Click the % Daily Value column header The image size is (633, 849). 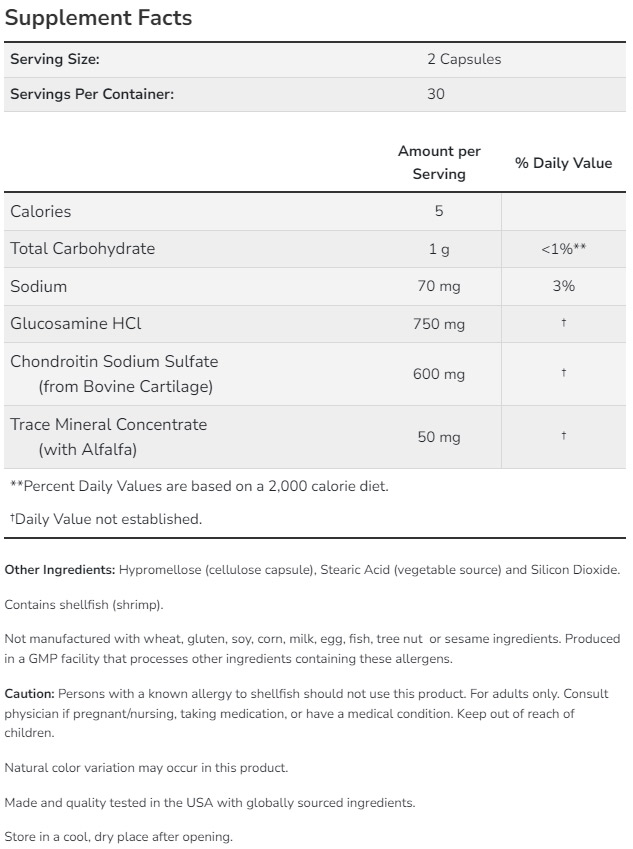(x=563, y=163)
